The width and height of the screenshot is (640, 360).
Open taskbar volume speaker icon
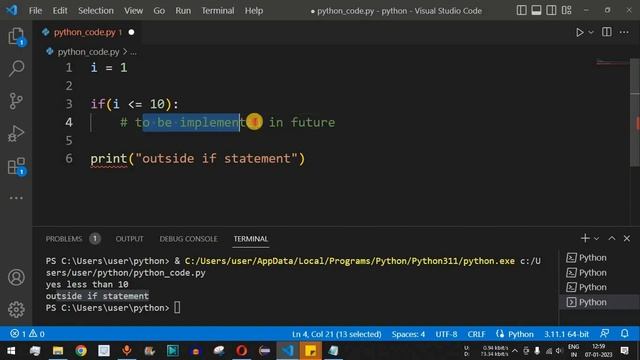pos(559,351)
